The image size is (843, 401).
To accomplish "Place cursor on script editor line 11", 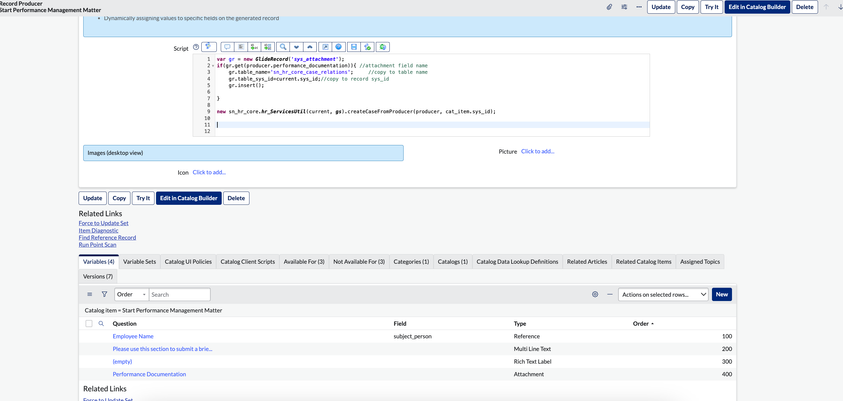I will click(x=432, y=125).
